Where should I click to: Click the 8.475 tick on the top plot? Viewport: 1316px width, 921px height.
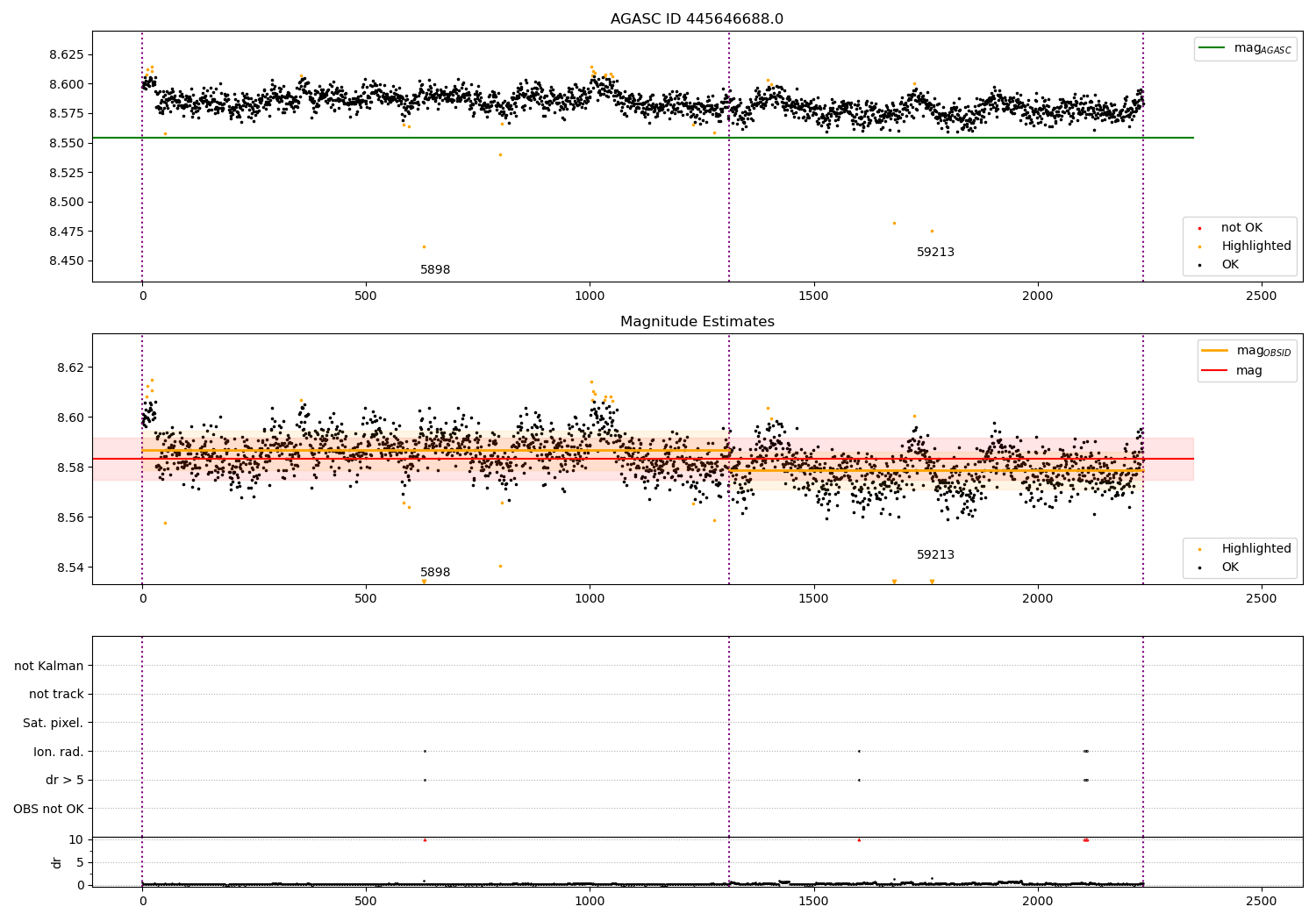(x=67, y=232)
